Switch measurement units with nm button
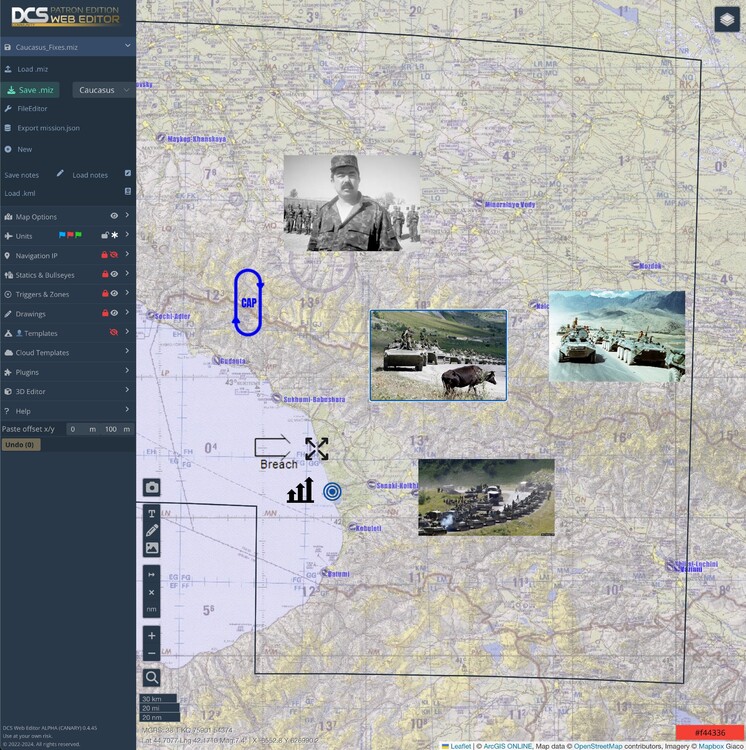This screenshot has height=750, width=746. pyautogui.click(x=152, y=609)
